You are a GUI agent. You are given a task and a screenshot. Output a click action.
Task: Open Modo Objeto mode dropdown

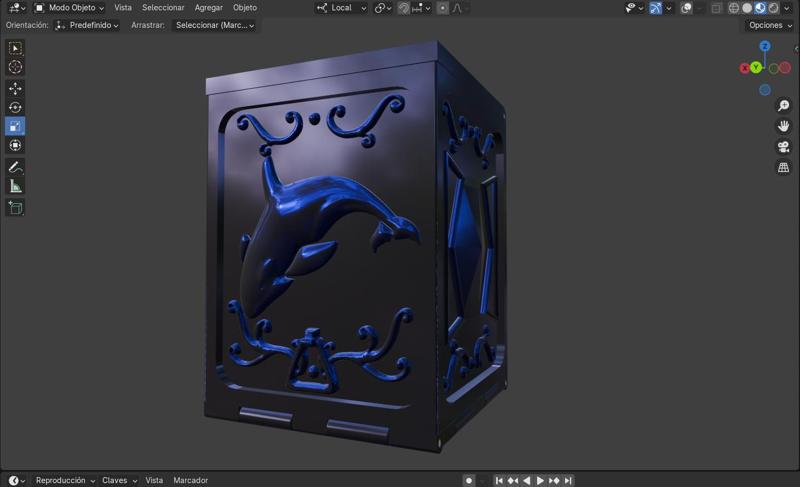[x=69, y=8]
